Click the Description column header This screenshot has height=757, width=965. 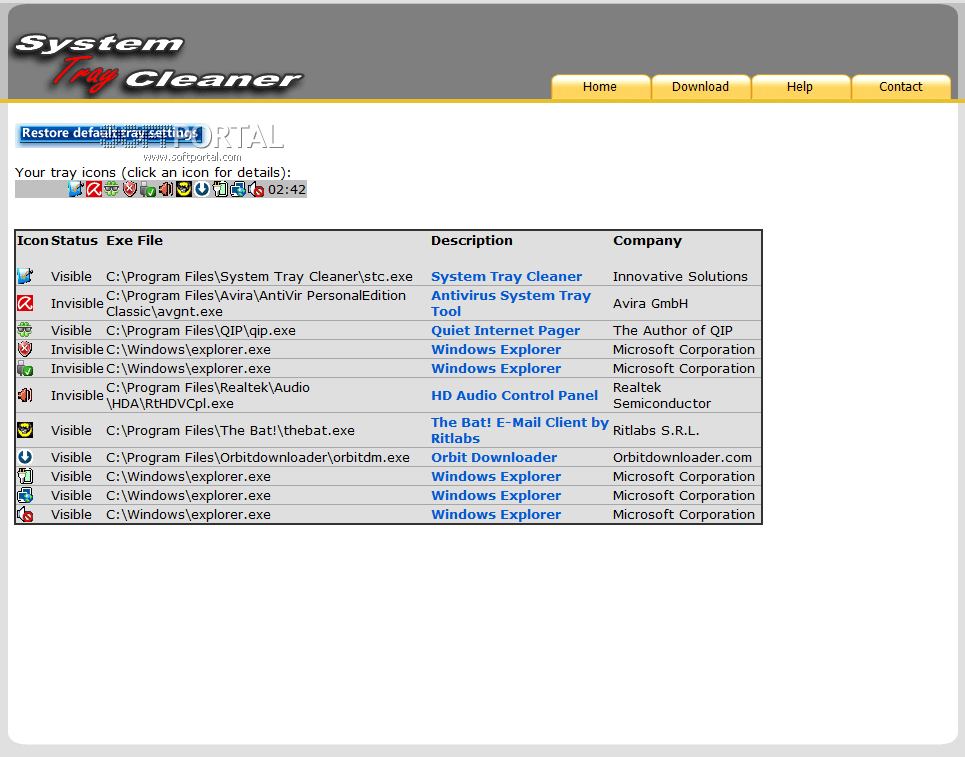point(471,241)
